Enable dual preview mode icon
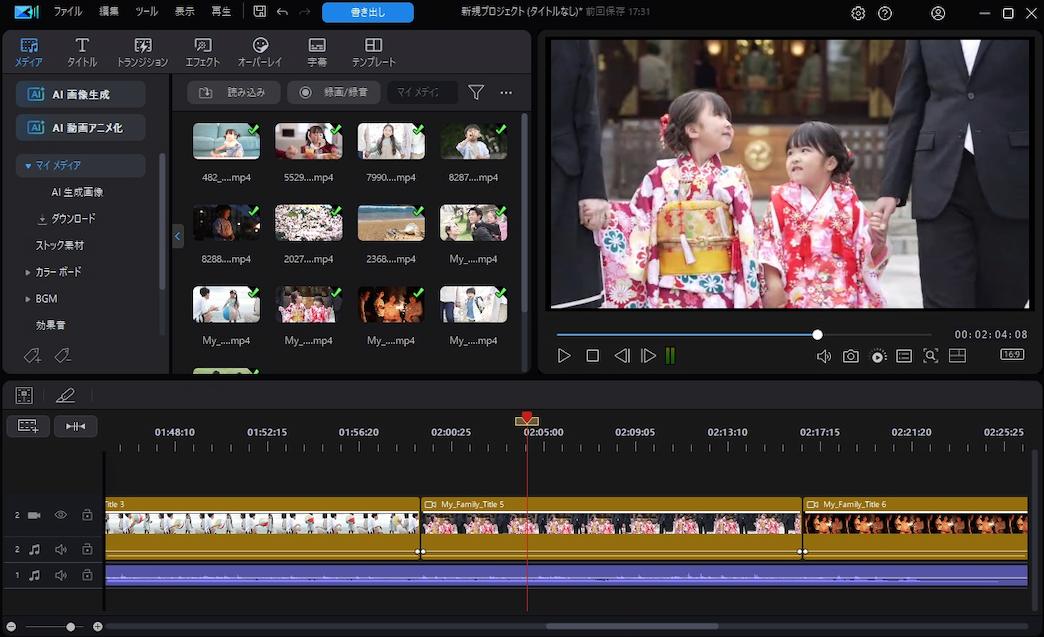 pyautogui.click(x=958, y=355)
